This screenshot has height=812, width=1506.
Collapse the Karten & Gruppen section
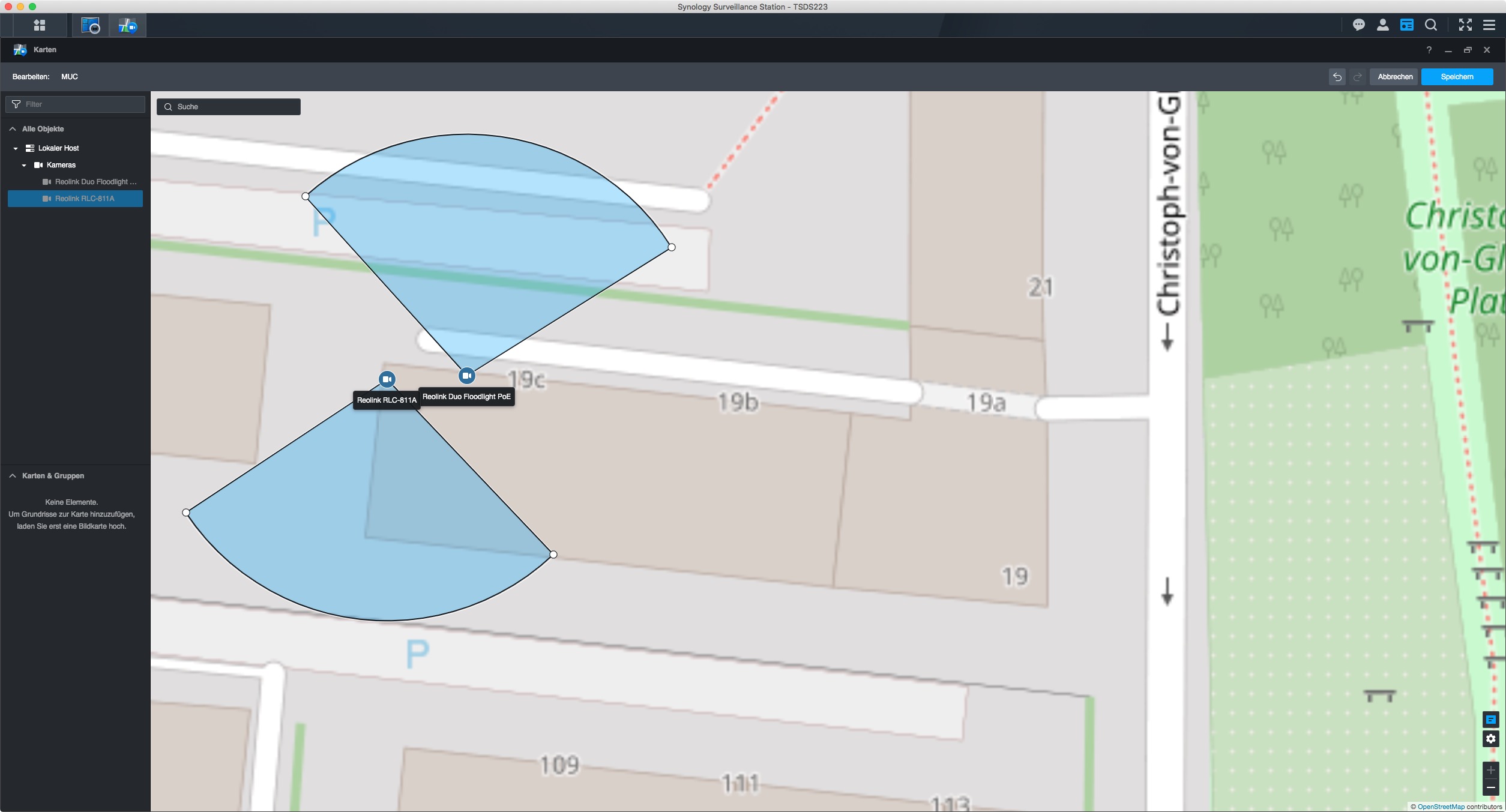click(13, 476)
